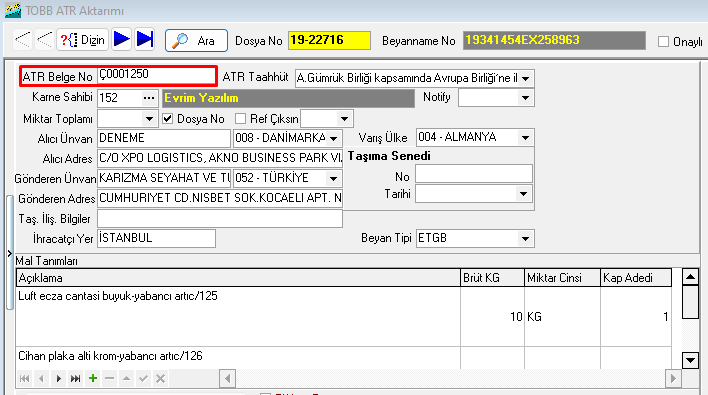Image resolution: width=708 pixels, height=395 pixels.
Task: Open the Beyan Tipi ETGB dropdown
Action: point(525,238)
